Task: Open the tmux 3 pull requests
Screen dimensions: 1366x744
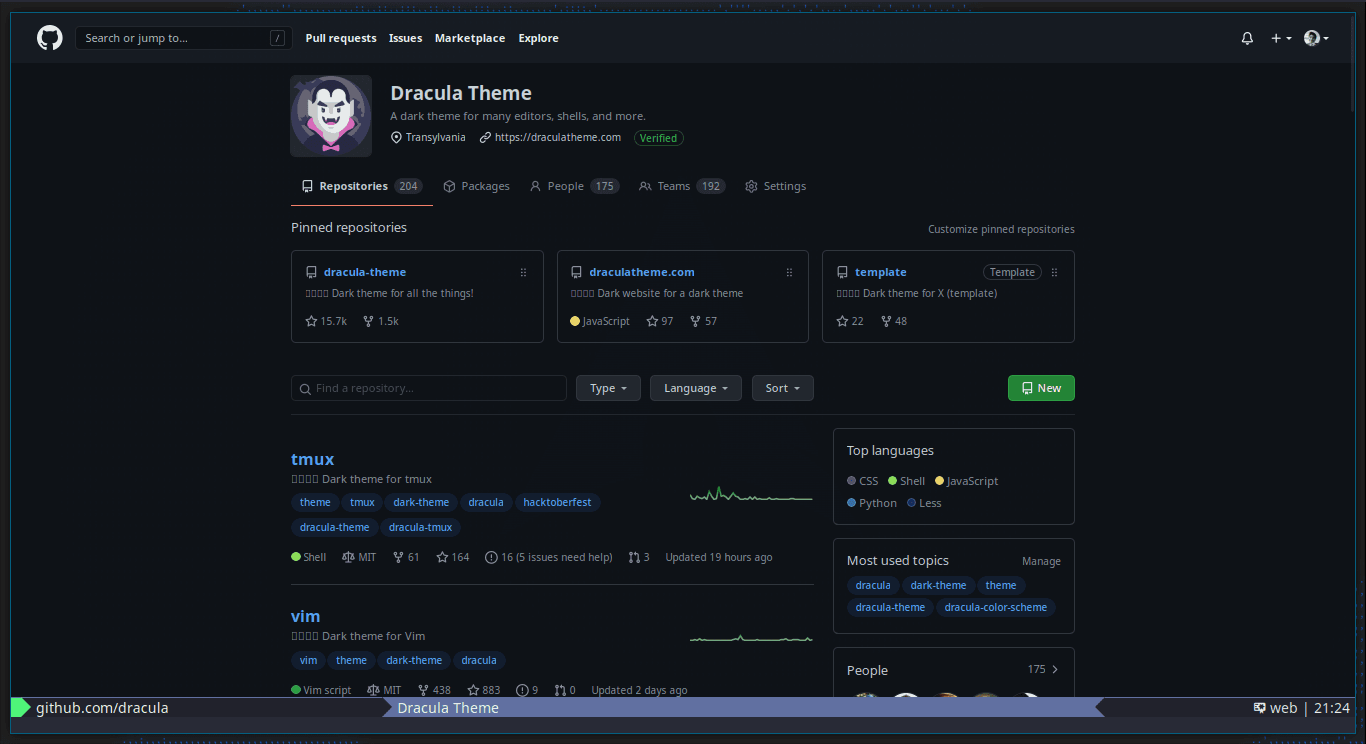Action: tap(639, 557)
